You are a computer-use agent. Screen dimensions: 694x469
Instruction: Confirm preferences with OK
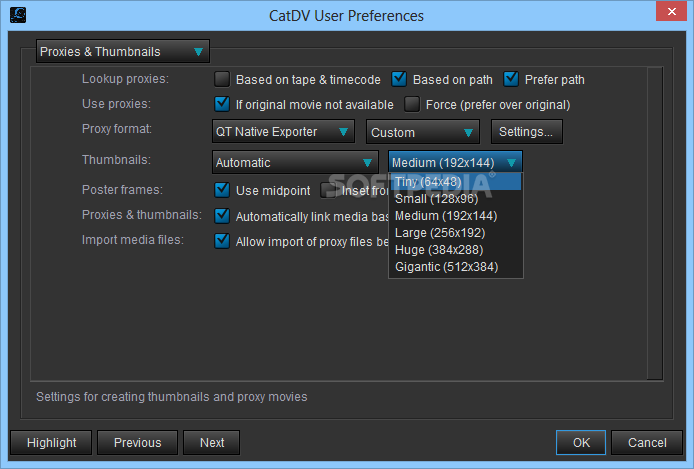coord(581,442)
